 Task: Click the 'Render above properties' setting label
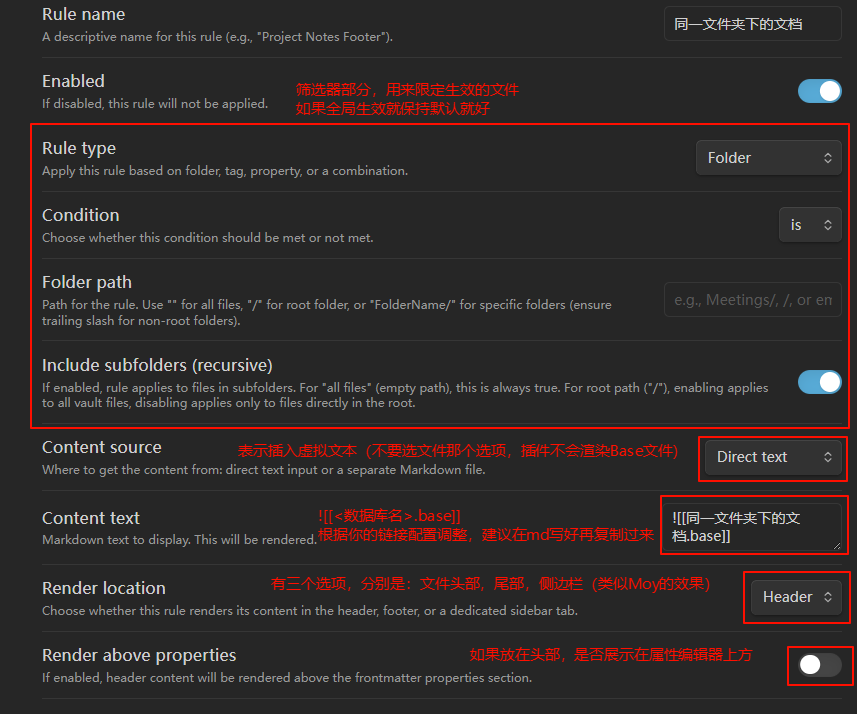coord(139,655)
